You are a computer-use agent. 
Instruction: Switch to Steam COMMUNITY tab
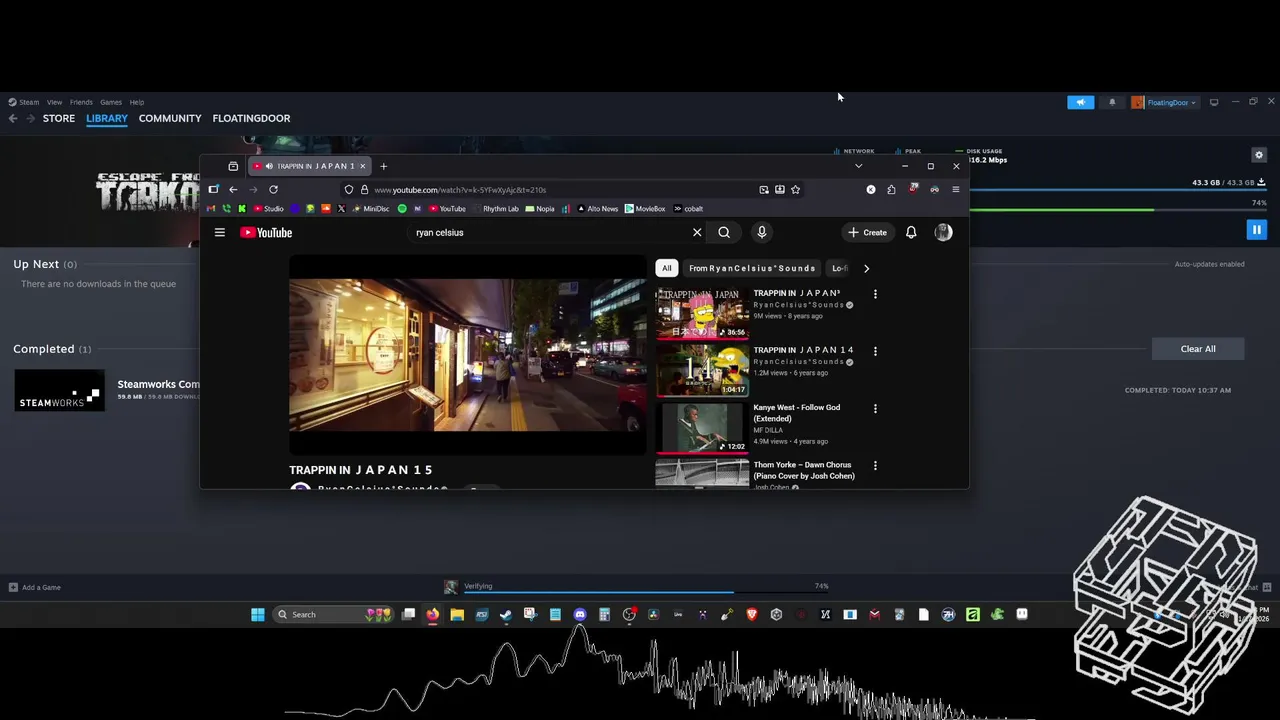coord(170,118)
